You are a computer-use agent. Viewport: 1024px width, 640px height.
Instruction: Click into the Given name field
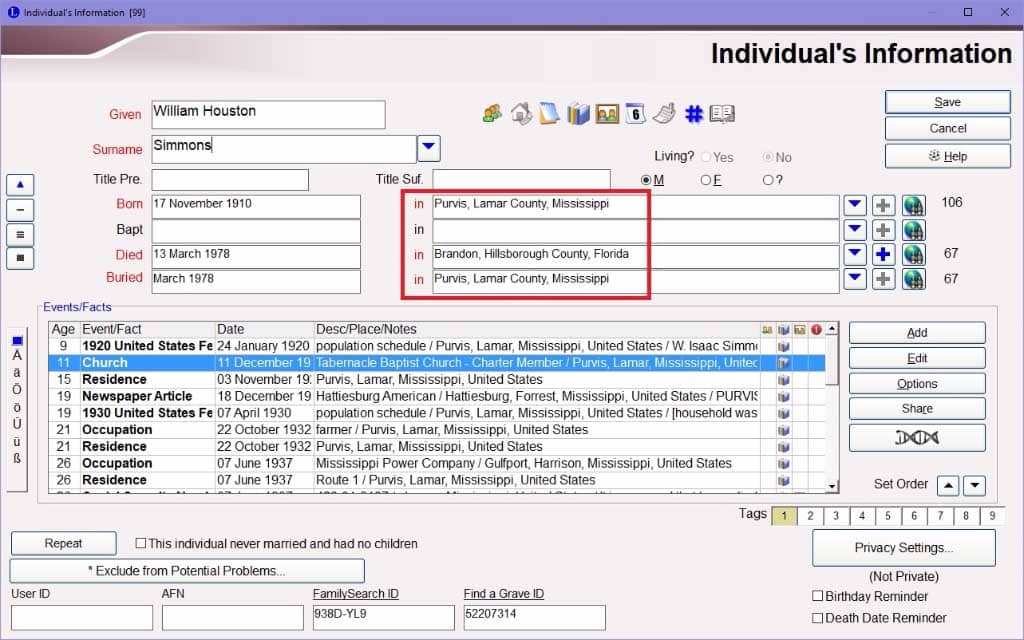click(268, 114)
